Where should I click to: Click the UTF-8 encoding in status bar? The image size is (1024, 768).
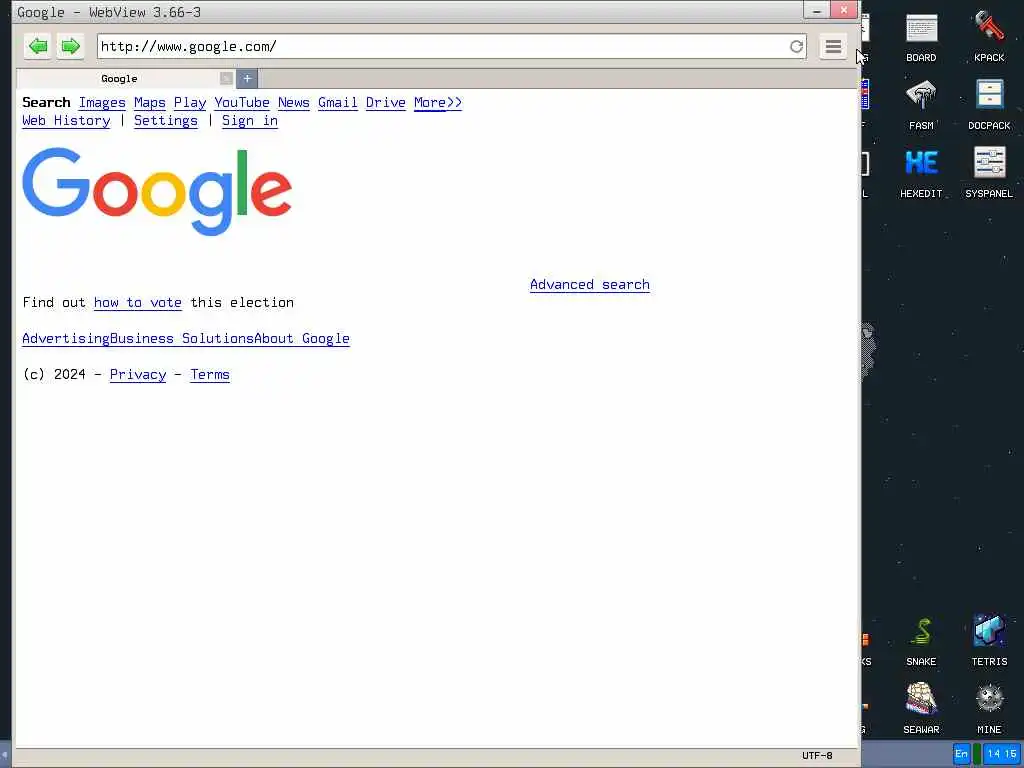tap(817, 756)
